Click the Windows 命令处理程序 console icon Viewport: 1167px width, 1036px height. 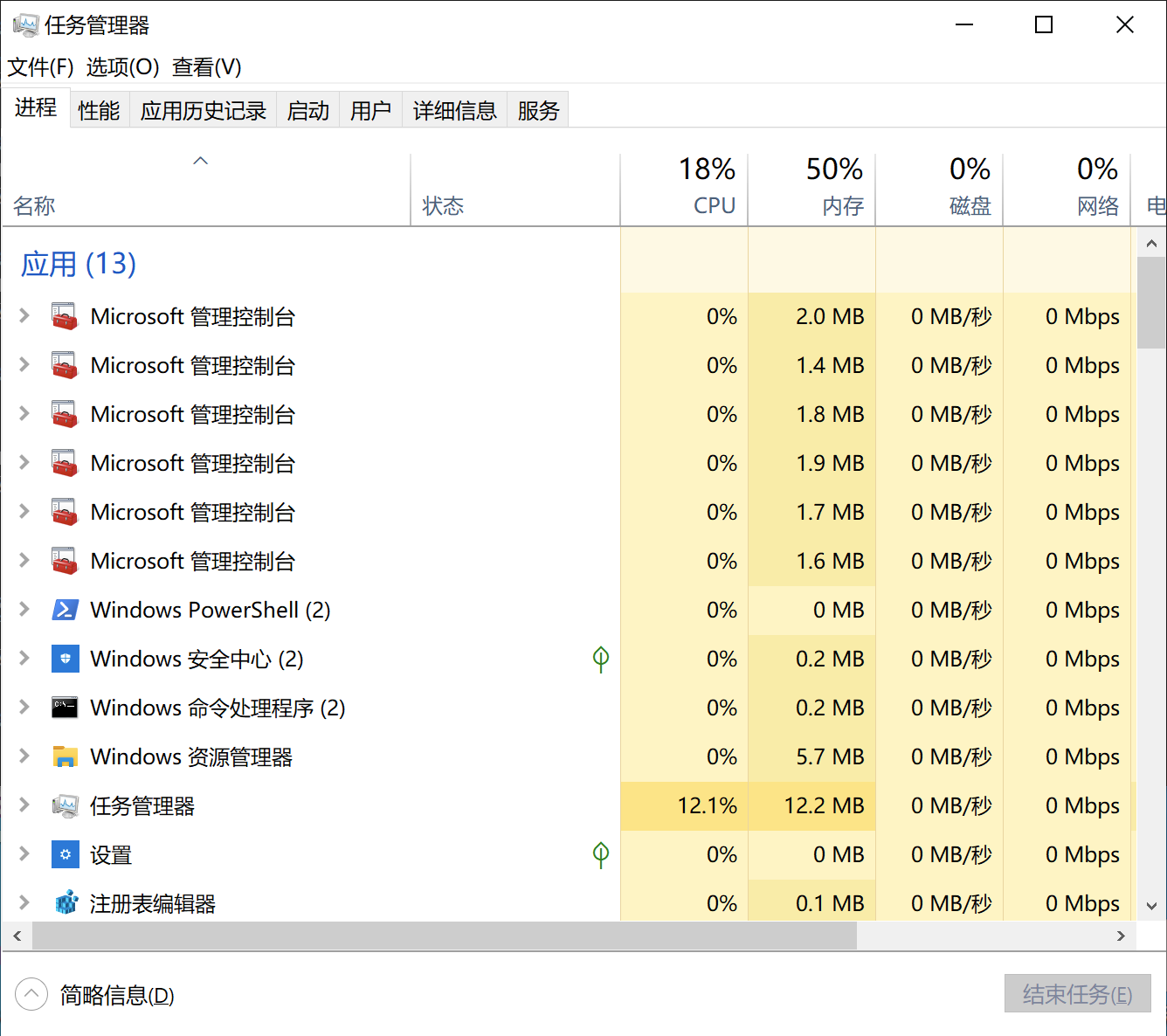[65, 708]
